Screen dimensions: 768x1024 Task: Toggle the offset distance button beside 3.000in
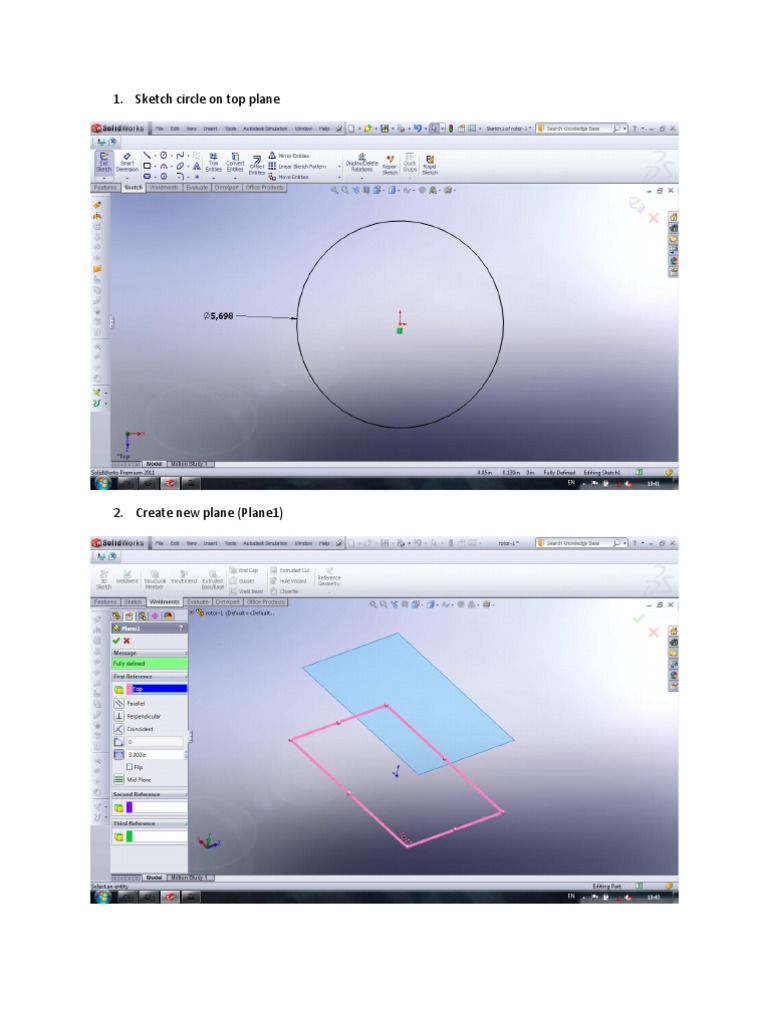tap(119, 754)
